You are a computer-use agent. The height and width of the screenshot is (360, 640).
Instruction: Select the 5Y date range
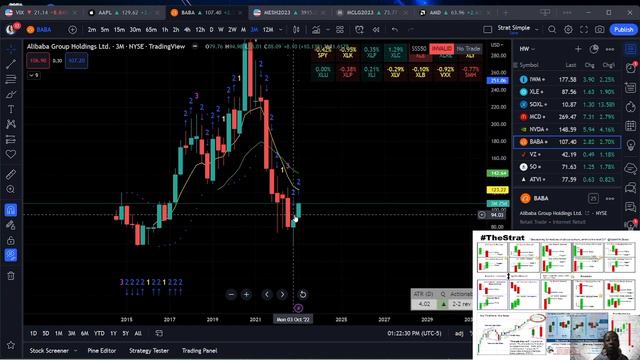tap(125, 333)
